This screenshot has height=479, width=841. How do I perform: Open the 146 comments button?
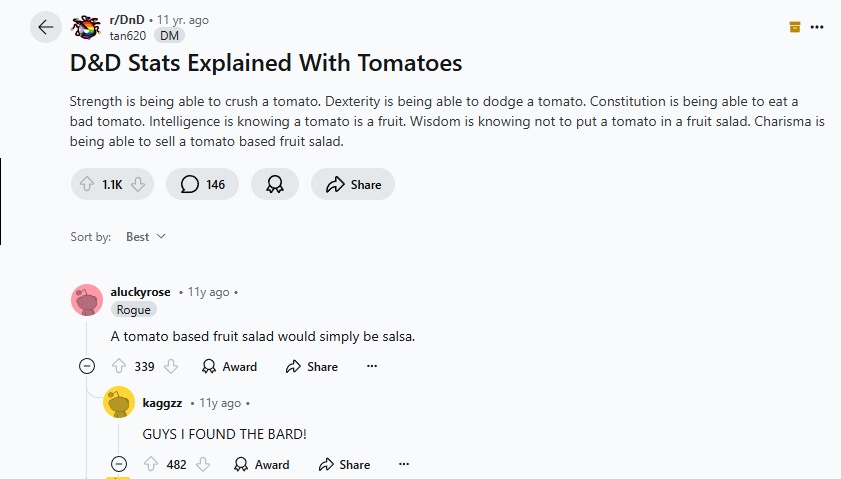[202, 185]
